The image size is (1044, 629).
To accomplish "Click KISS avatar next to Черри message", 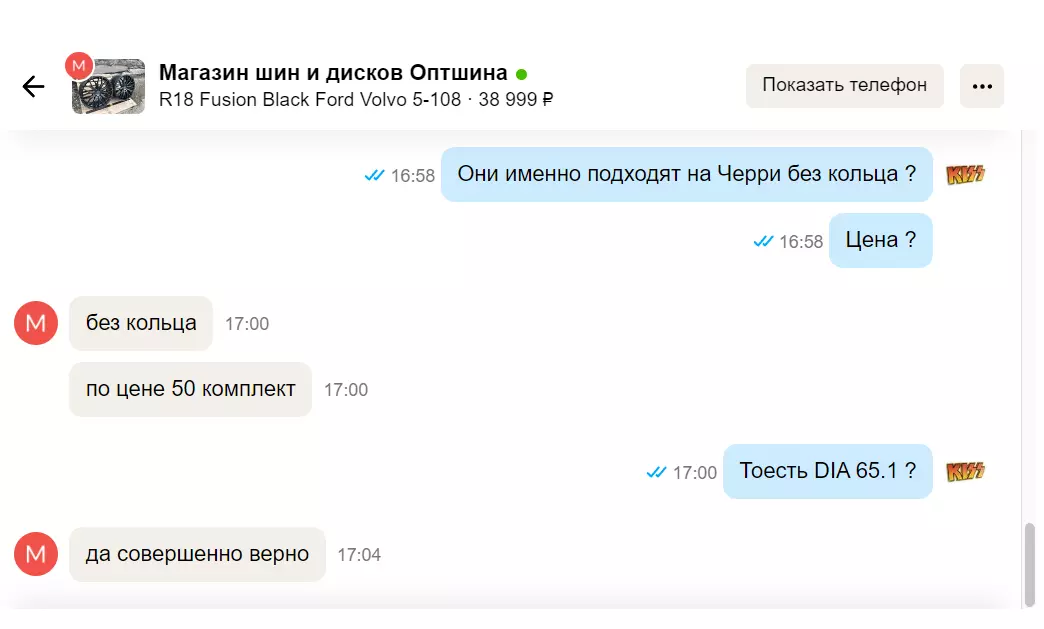I will pyautogui.click(x=965, y=174).
